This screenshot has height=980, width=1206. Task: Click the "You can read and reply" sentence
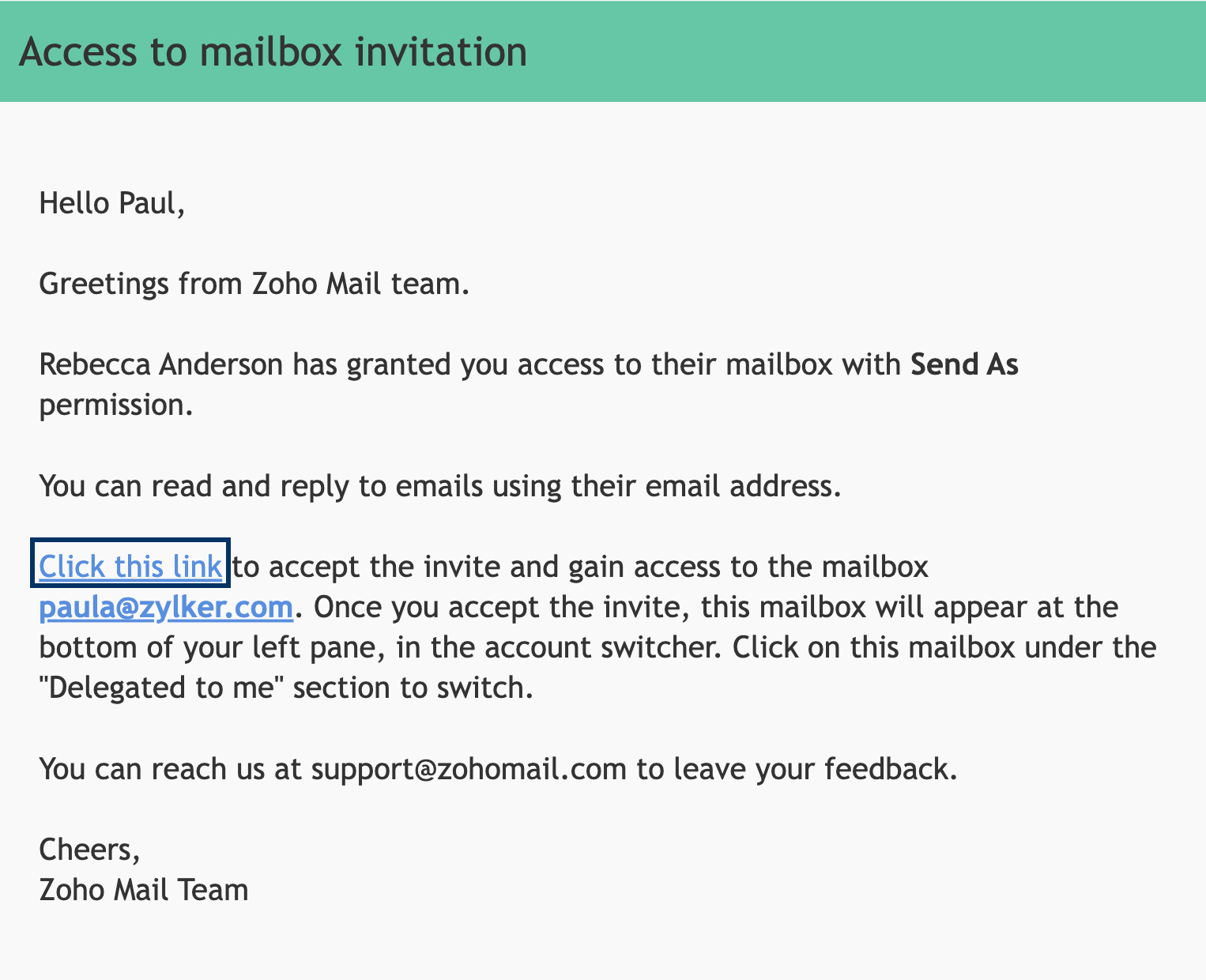tap(439, 486)
